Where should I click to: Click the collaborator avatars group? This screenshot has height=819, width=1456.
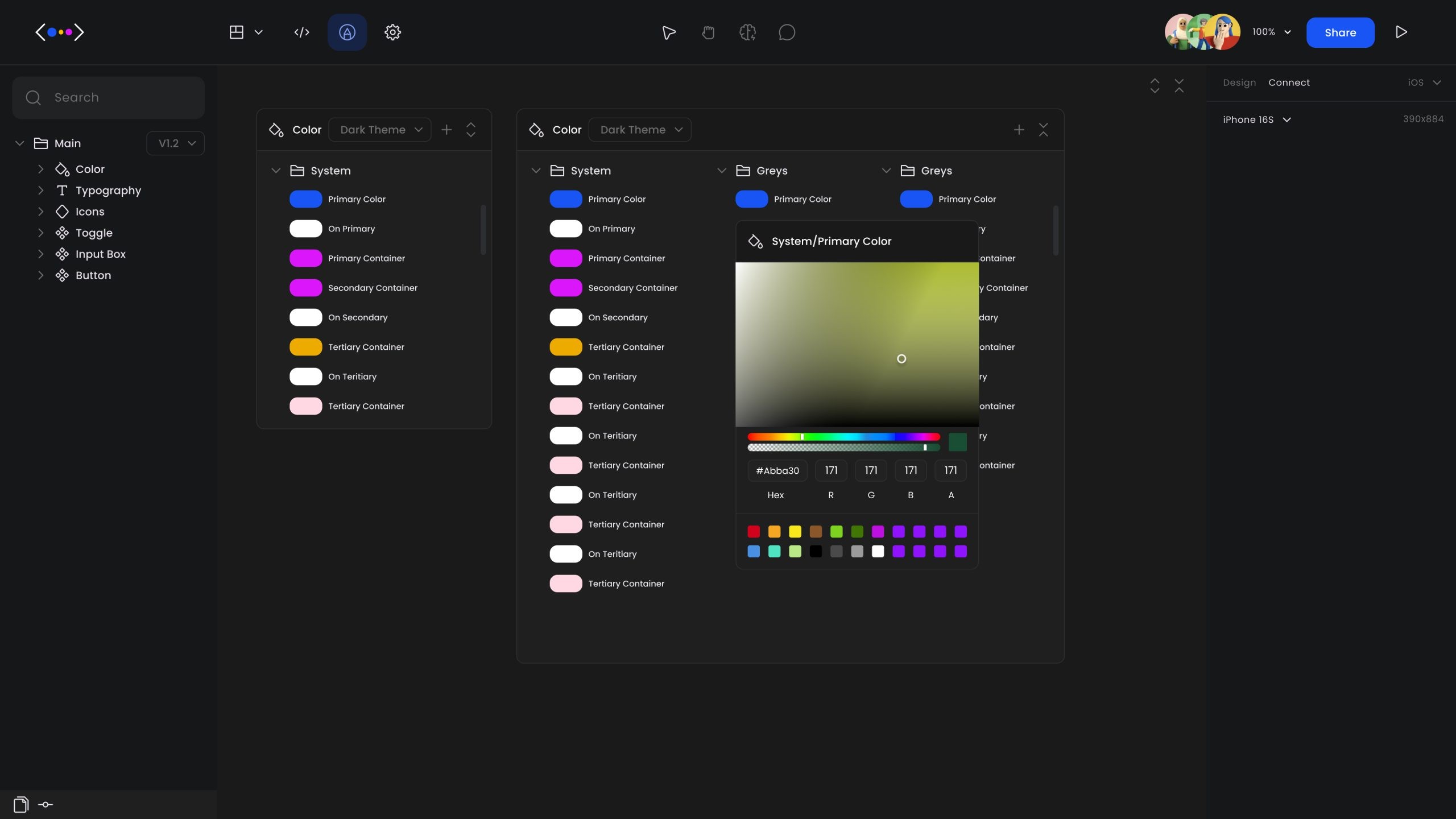click(x=1202, y=32)
